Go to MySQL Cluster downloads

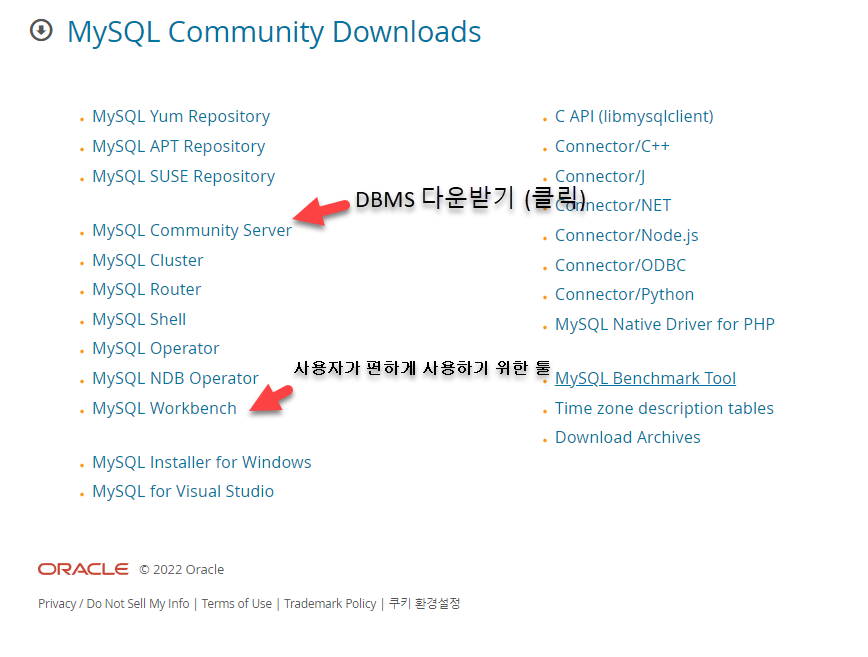click(x=147, y=260)
